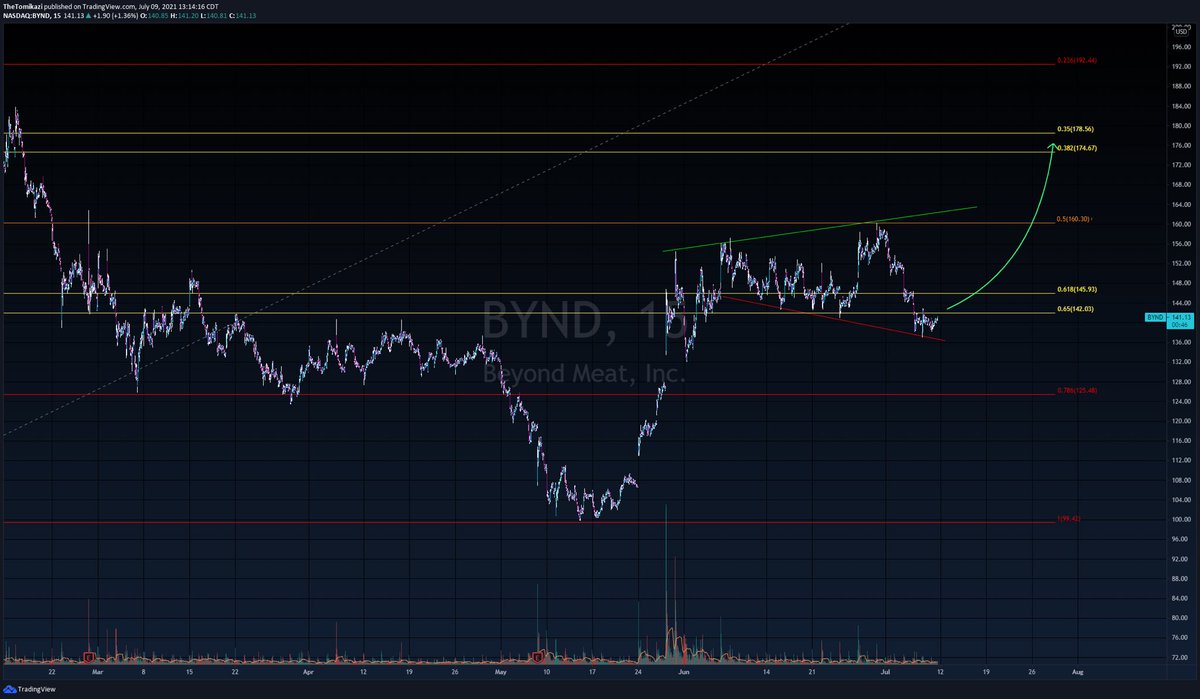Open the earnings marker near March

click(89, 657)
